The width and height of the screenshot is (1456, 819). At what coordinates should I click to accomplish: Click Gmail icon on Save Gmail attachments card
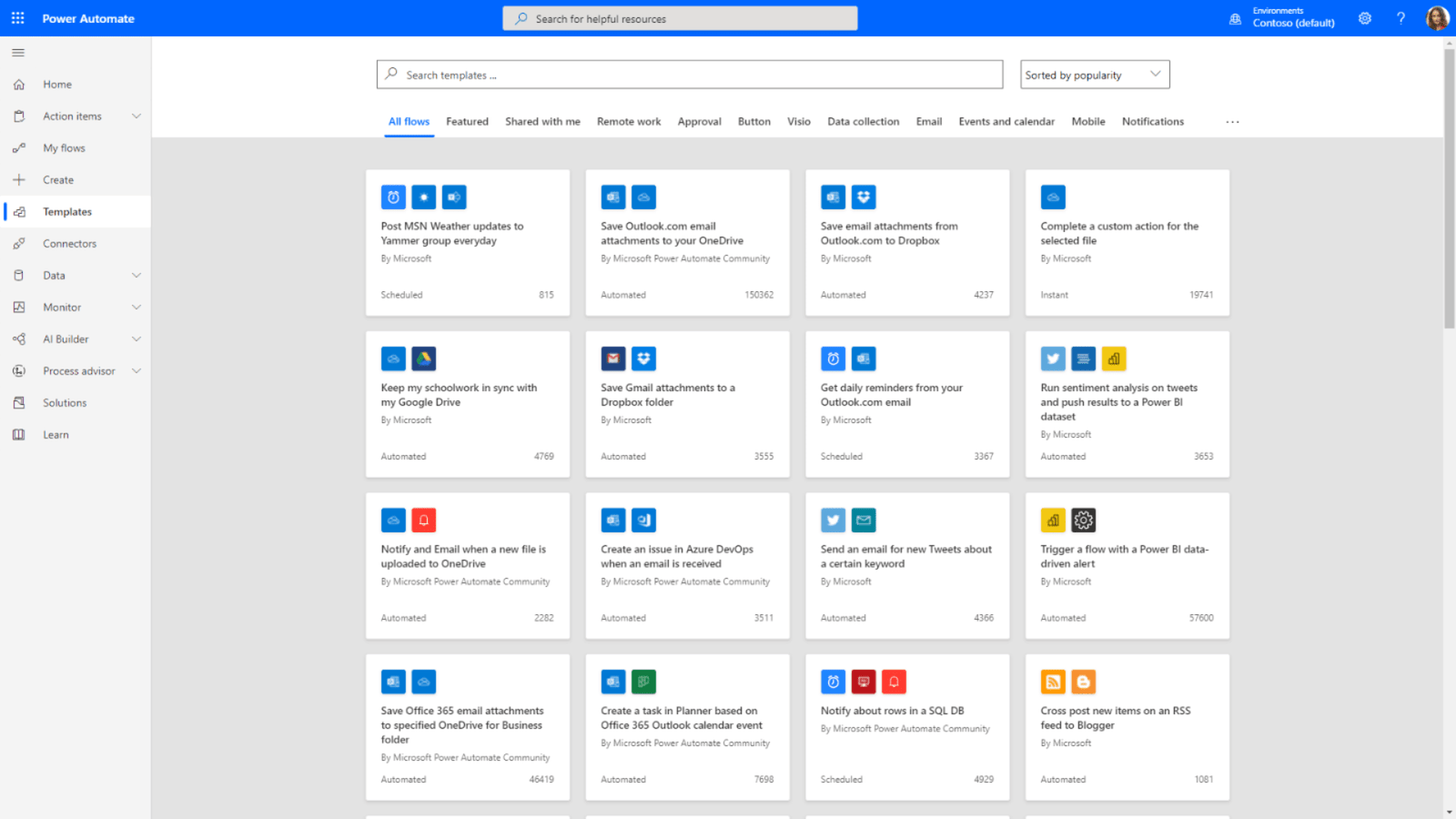[x=613, y=359]
